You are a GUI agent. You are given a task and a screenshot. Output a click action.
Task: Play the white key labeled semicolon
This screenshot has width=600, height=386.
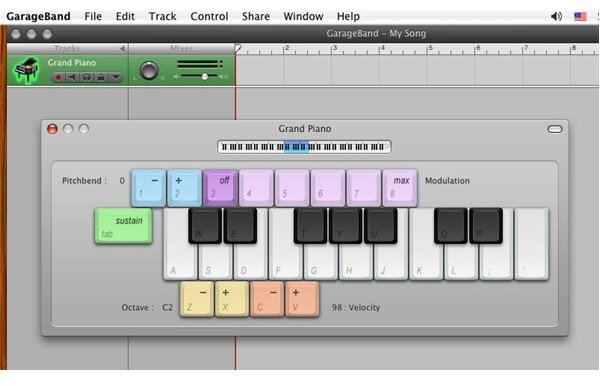(x=496, y=263)
